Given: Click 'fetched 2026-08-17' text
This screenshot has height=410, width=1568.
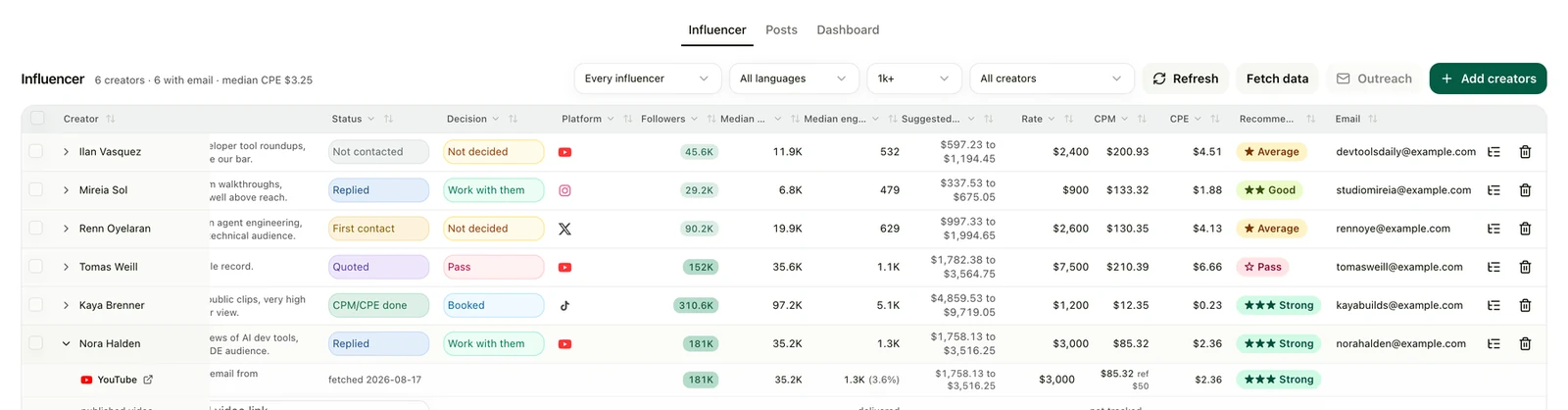Looking at the screenshot, I should pos(374,380).
